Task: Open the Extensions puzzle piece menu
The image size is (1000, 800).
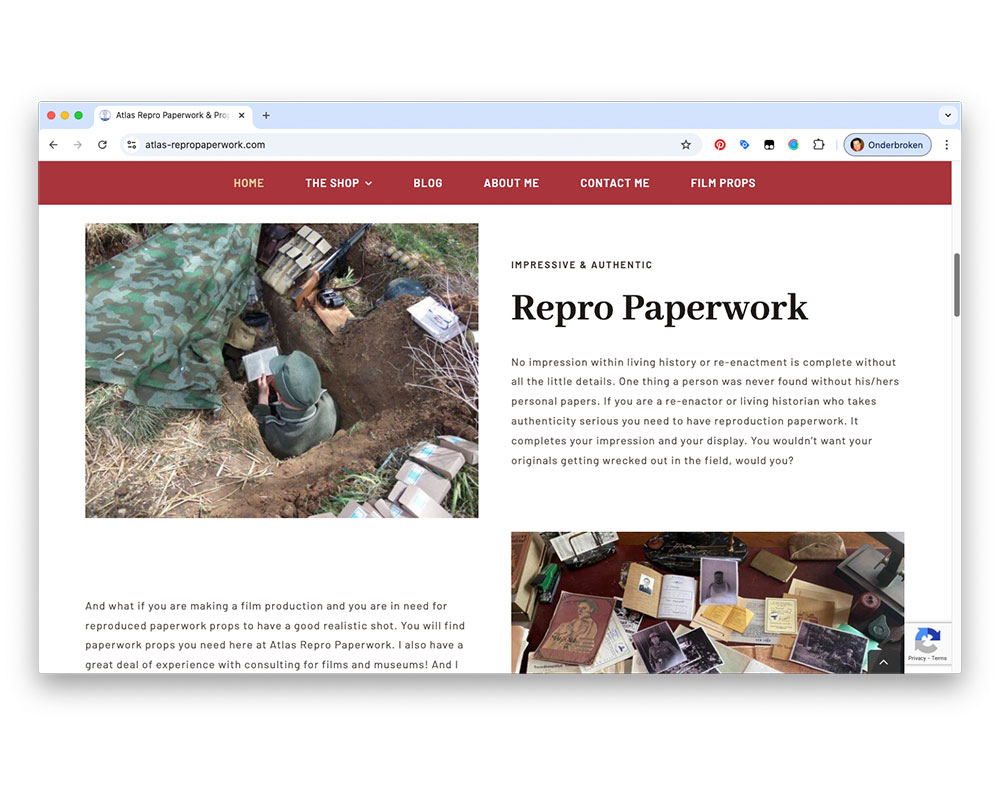Action: [818, 145]
